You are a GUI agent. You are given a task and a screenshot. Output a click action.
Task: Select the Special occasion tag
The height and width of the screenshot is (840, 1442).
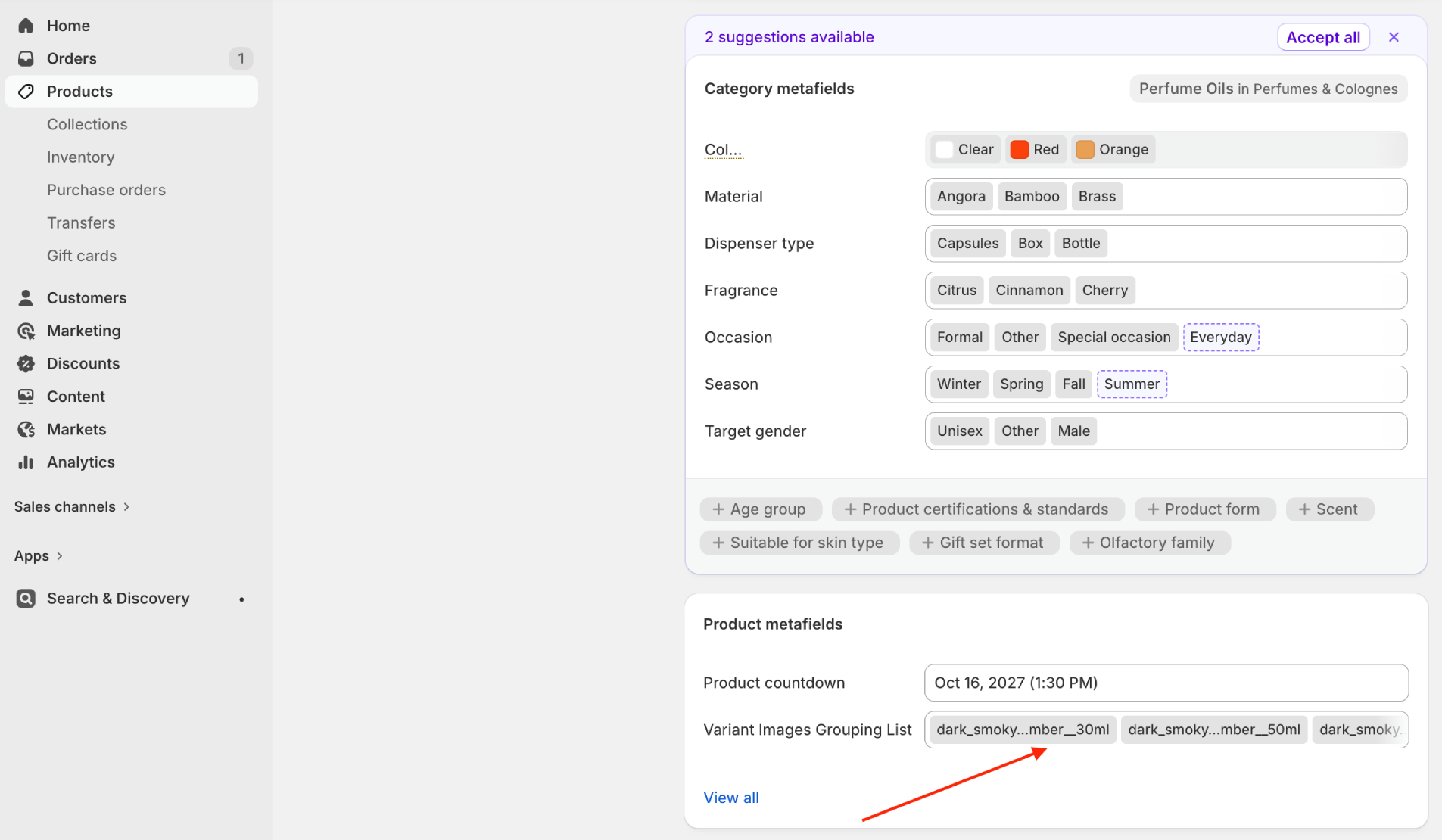coord(1114,338)
